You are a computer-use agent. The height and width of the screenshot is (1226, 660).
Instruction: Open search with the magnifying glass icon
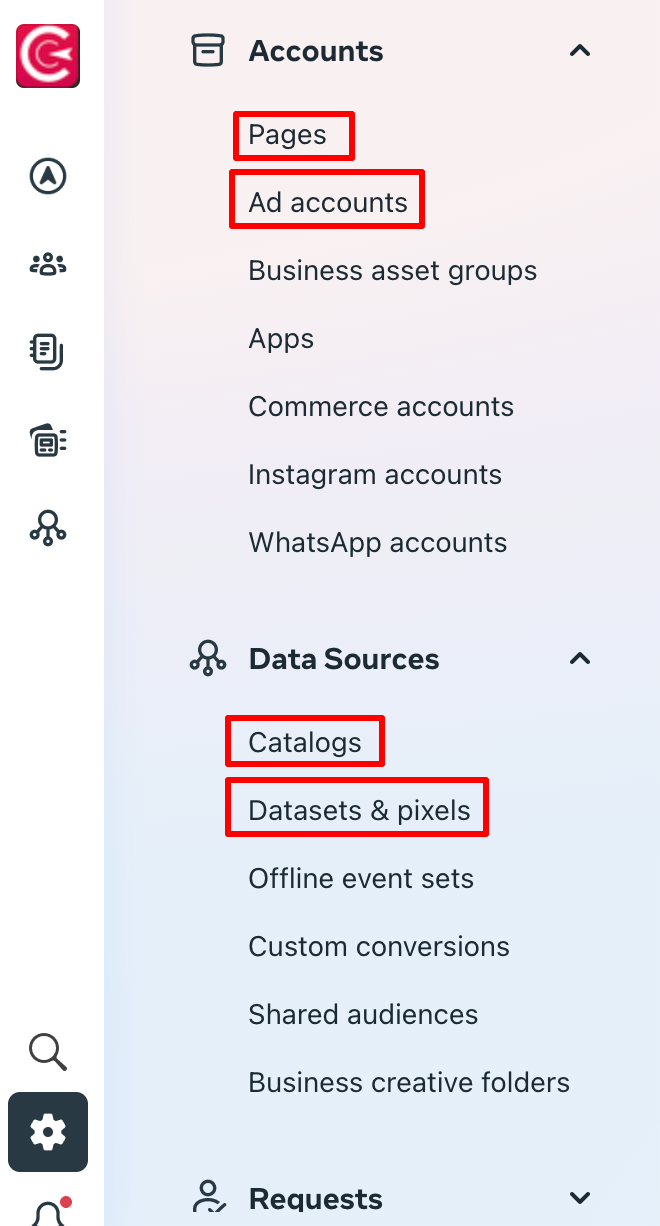48,1052
